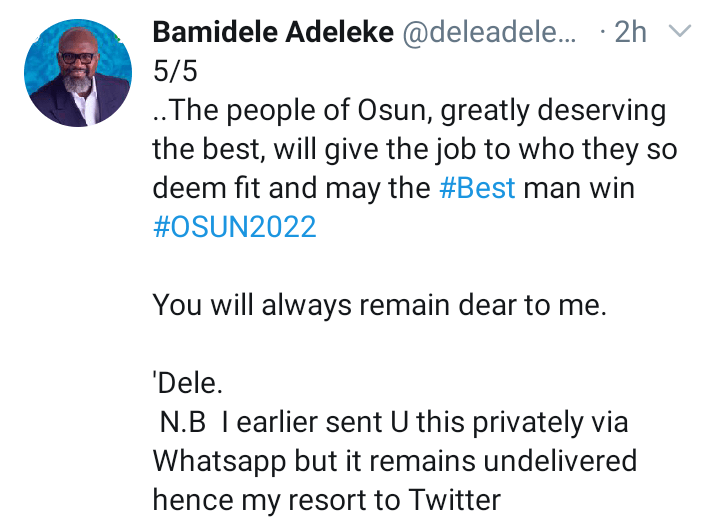
Task: Click "hence my resort to Twitter" line
Action: coord(326,500)
